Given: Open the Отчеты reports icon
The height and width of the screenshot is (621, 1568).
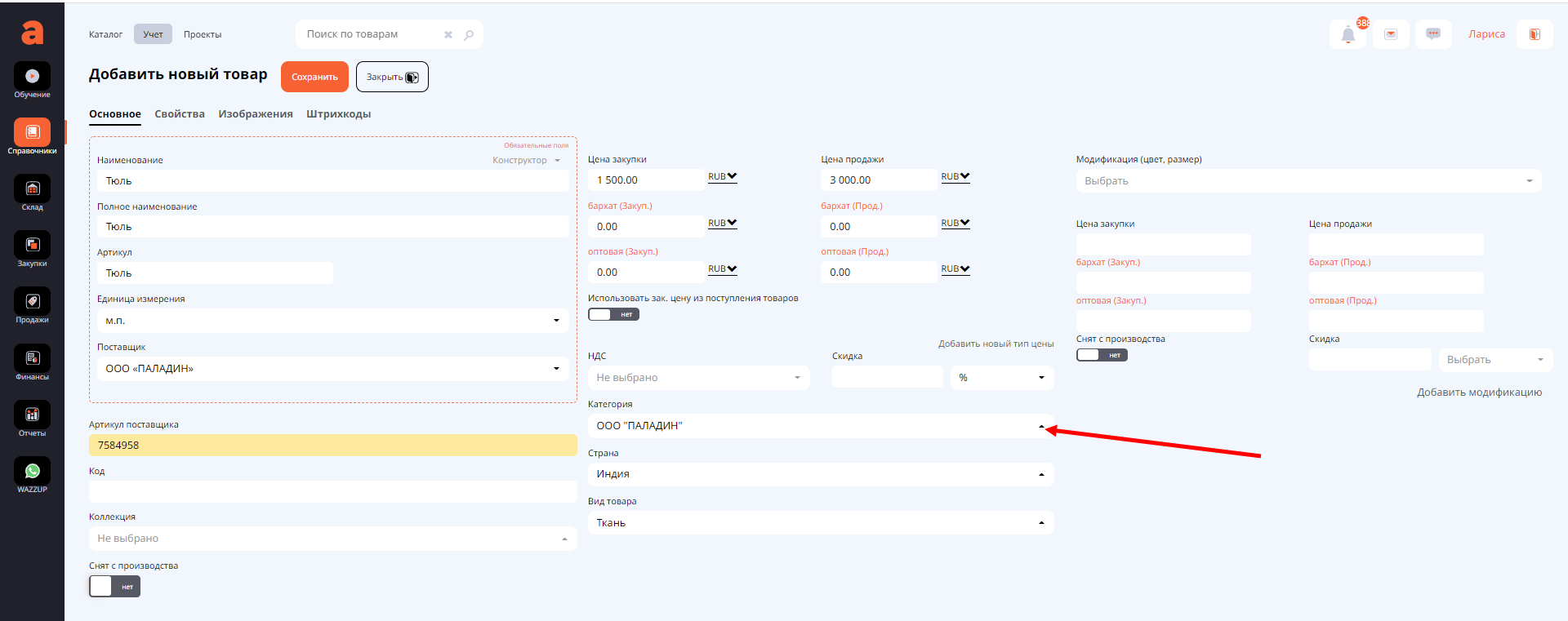Looking at the screenshot, I should (32, 415).
